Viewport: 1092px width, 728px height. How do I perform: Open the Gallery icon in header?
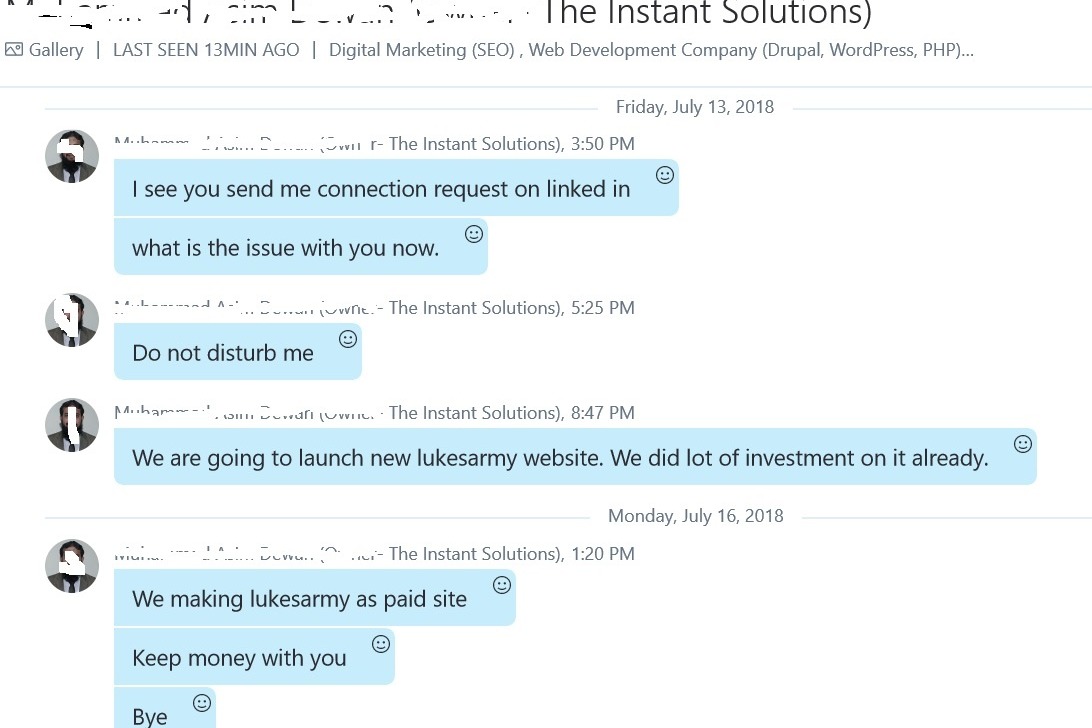[14, 49]
